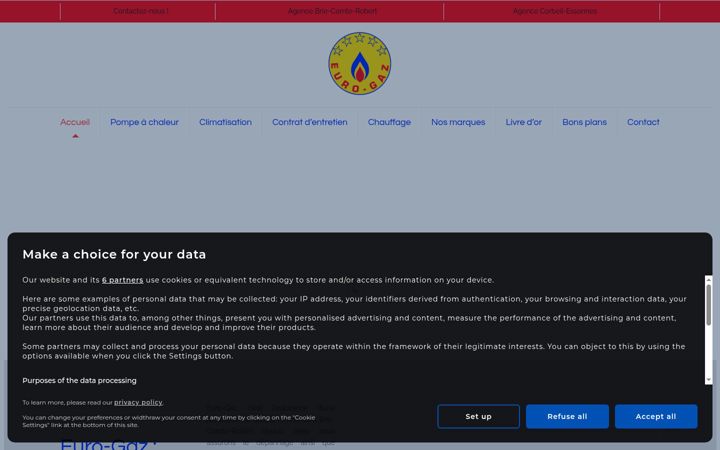
Task: Open Agence Brie-Comte-Robert link
Action: [332, 11]
